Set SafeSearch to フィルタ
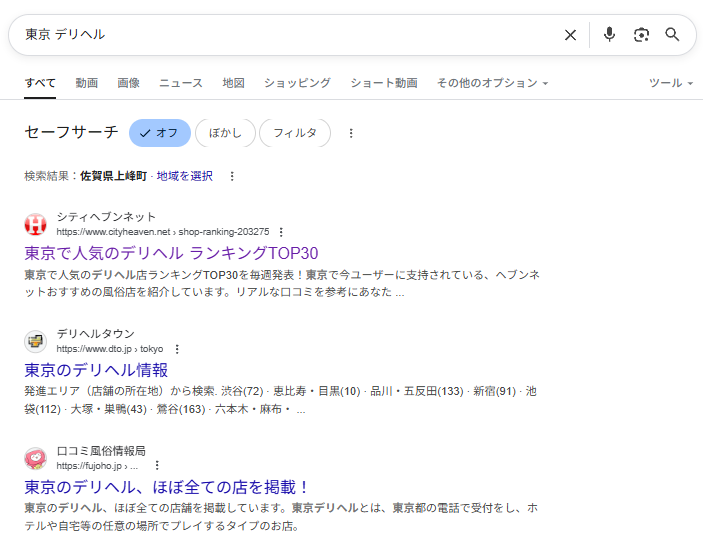Image resolution: width=703 pixels, height=552 pixels. (x=295, y=133)
